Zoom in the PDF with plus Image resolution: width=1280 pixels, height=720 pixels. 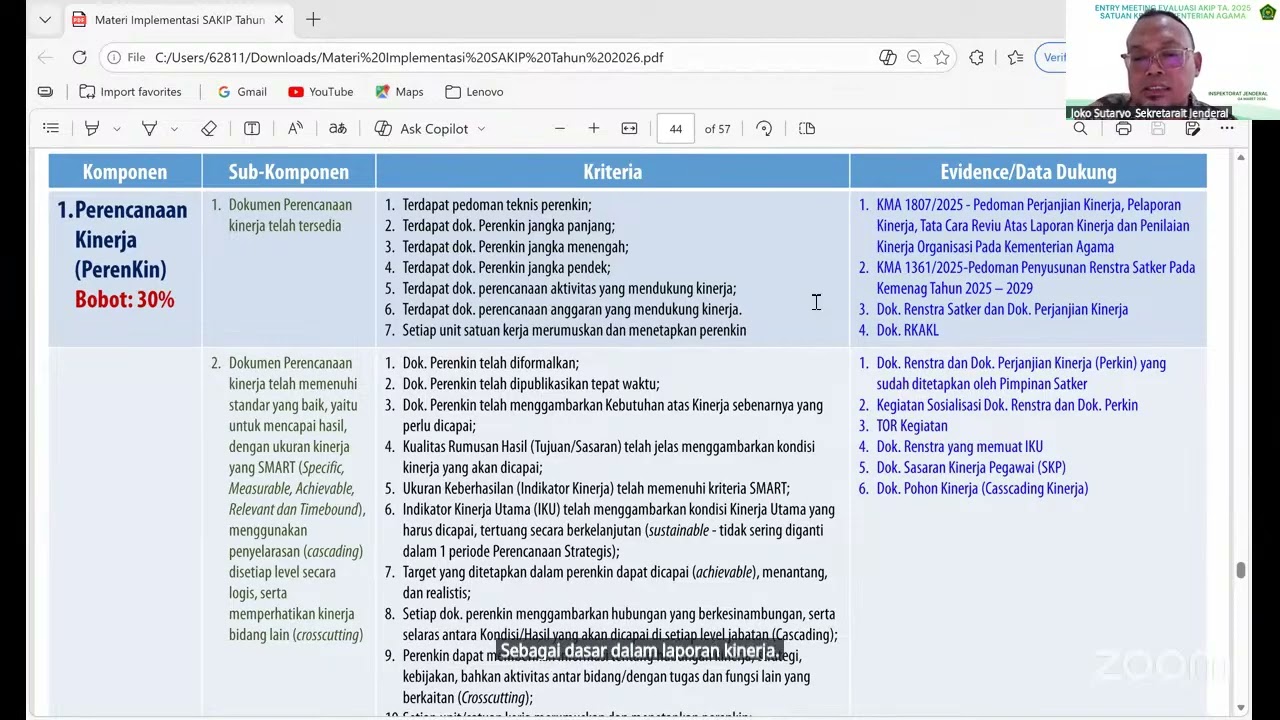click(x=594, y=128)
